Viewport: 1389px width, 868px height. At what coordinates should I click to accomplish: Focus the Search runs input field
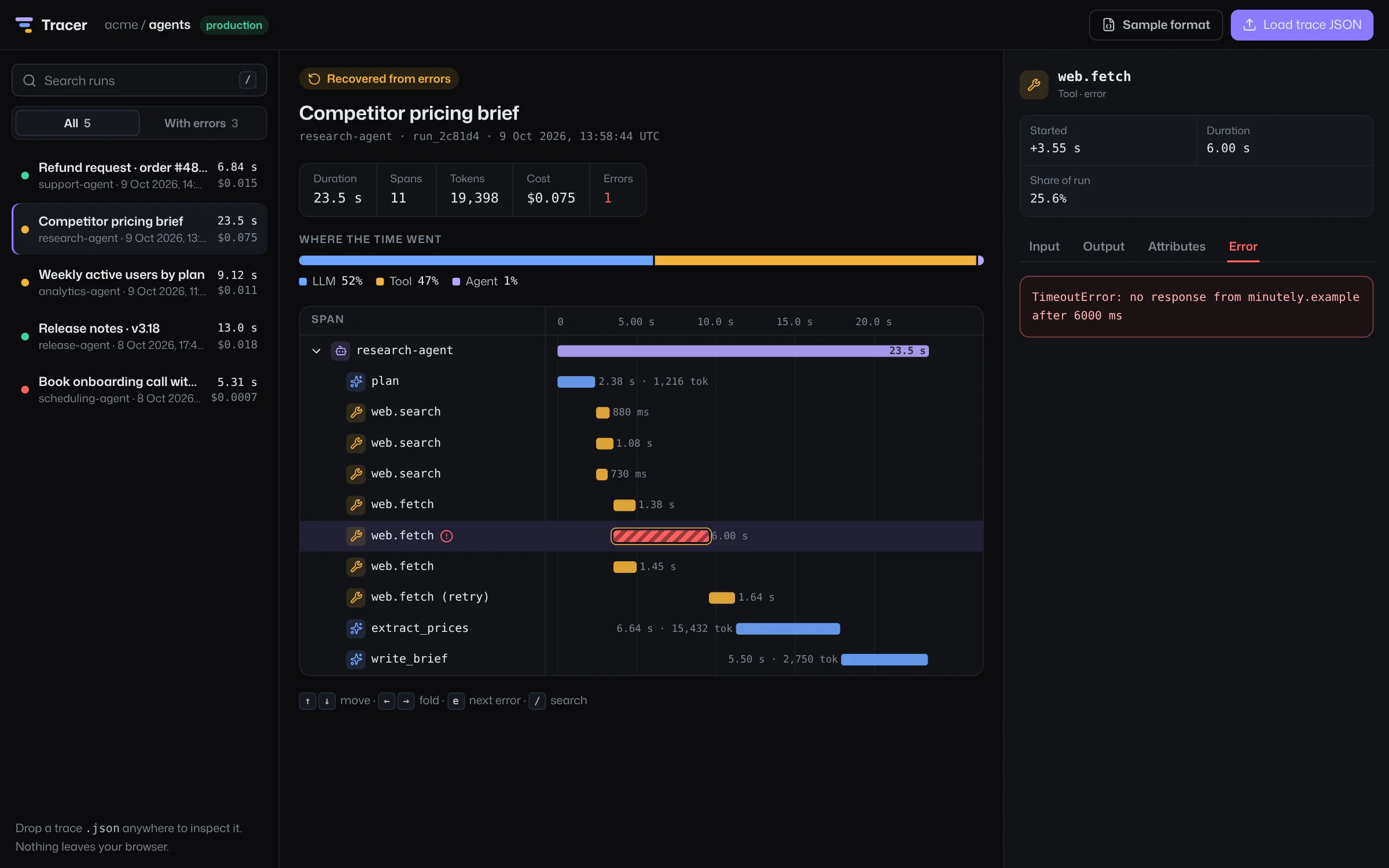pos(139,80)
